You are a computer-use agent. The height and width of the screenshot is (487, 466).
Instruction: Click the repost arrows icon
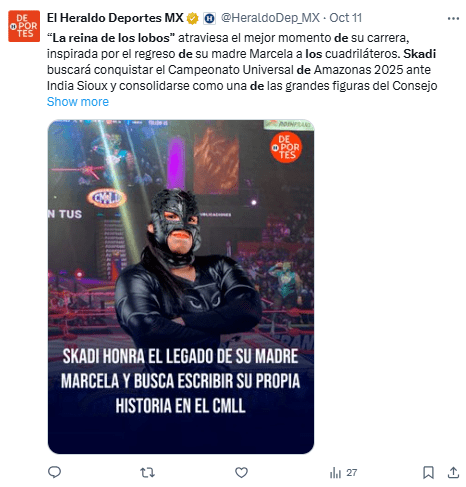pyautogui.click(x=147, y=472)
